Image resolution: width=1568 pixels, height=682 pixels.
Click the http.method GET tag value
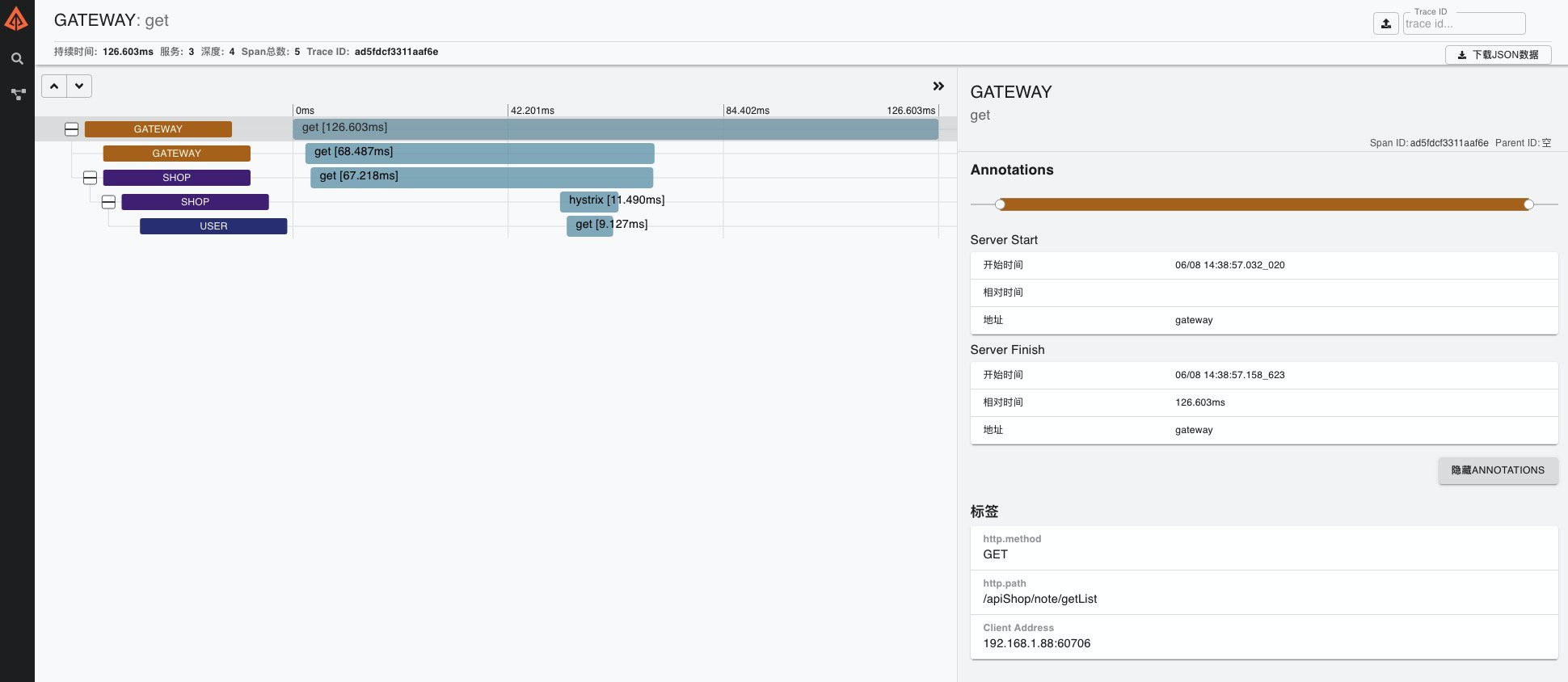[995, 554]
